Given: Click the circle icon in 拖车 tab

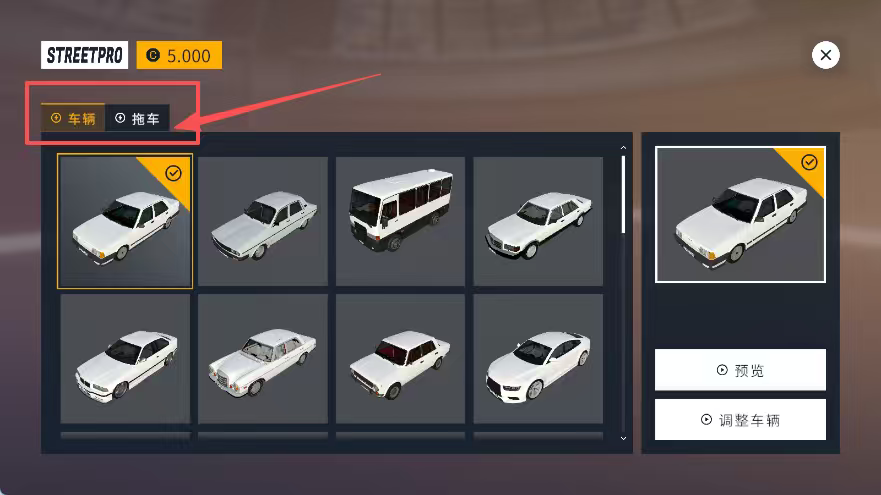Looking at the screenshot, I should coord(120,118).
